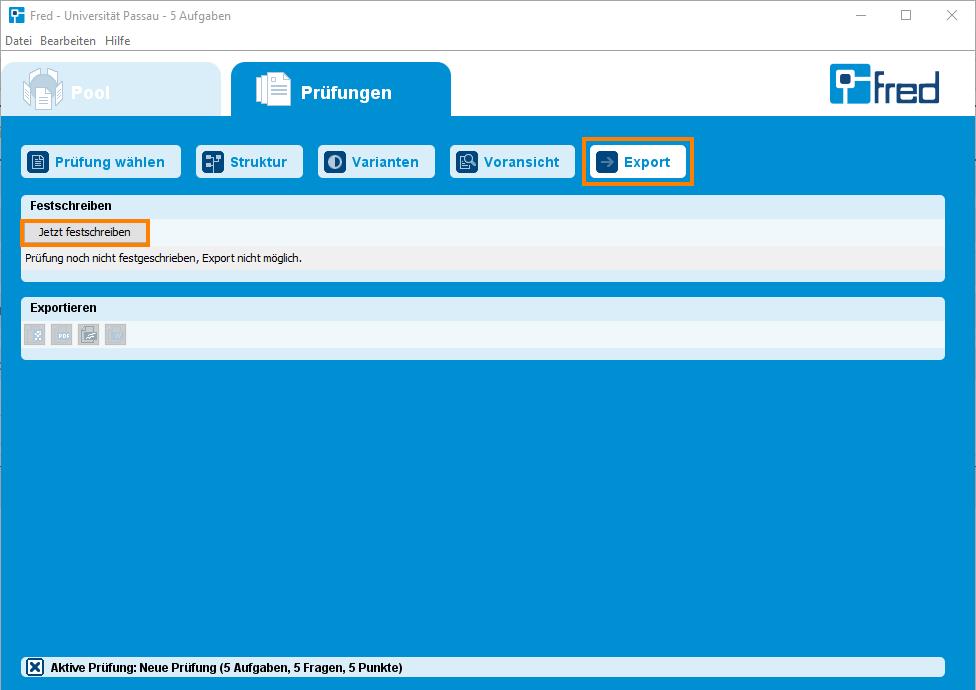Maximize the Fred window
Image resolution: width=976 pixels, height=690 pixels.
906,16
